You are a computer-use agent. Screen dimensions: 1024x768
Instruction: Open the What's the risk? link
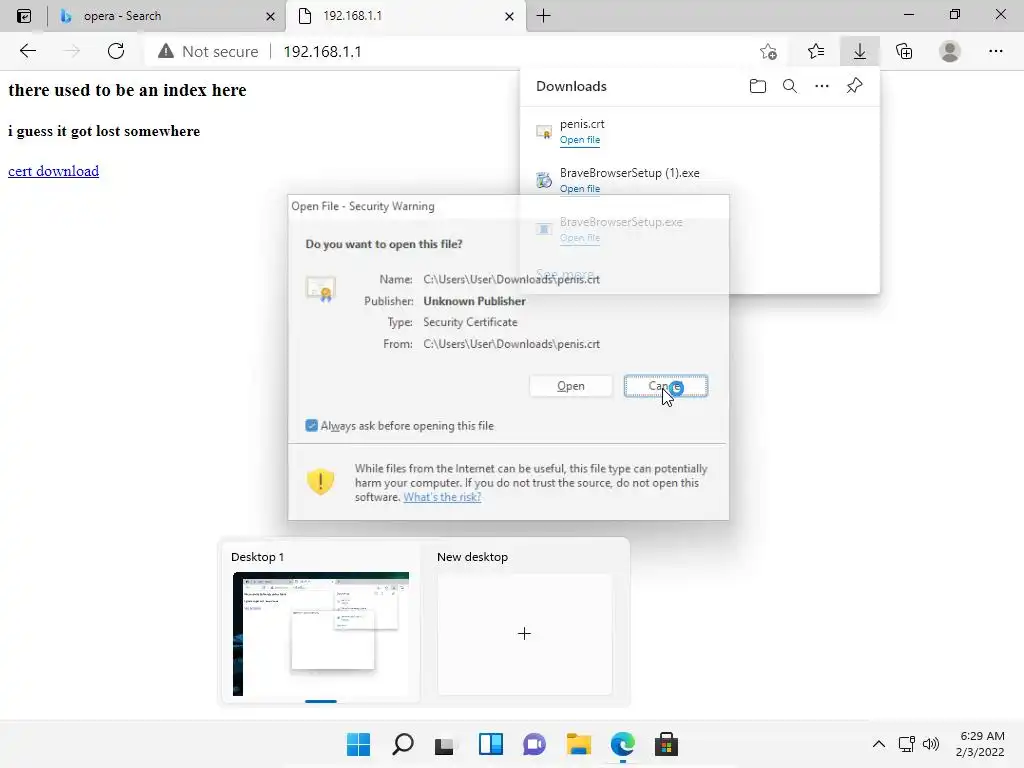442,497
